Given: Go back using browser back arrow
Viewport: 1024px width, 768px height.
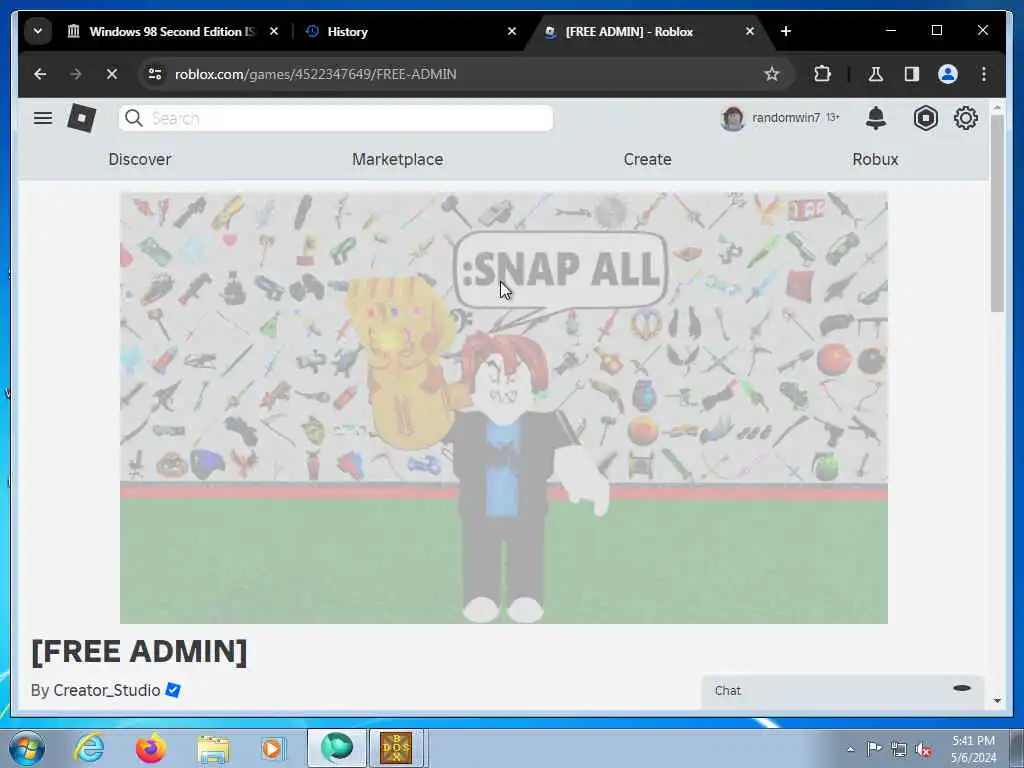Looking at the screenshot, I should coord(40,74).
